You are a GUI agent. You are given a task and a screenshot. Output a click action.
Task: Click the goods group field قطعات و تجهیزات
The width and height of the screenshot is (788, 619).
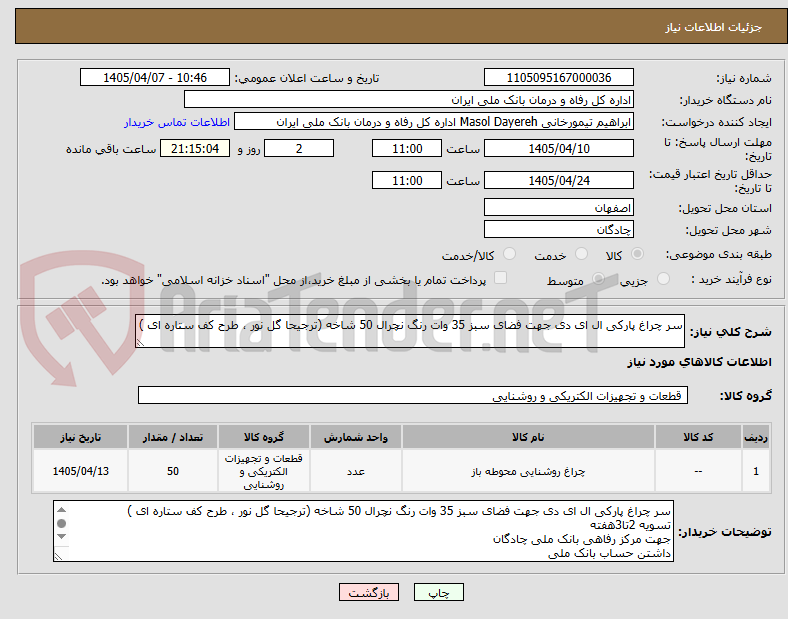(x=413, y=395)
